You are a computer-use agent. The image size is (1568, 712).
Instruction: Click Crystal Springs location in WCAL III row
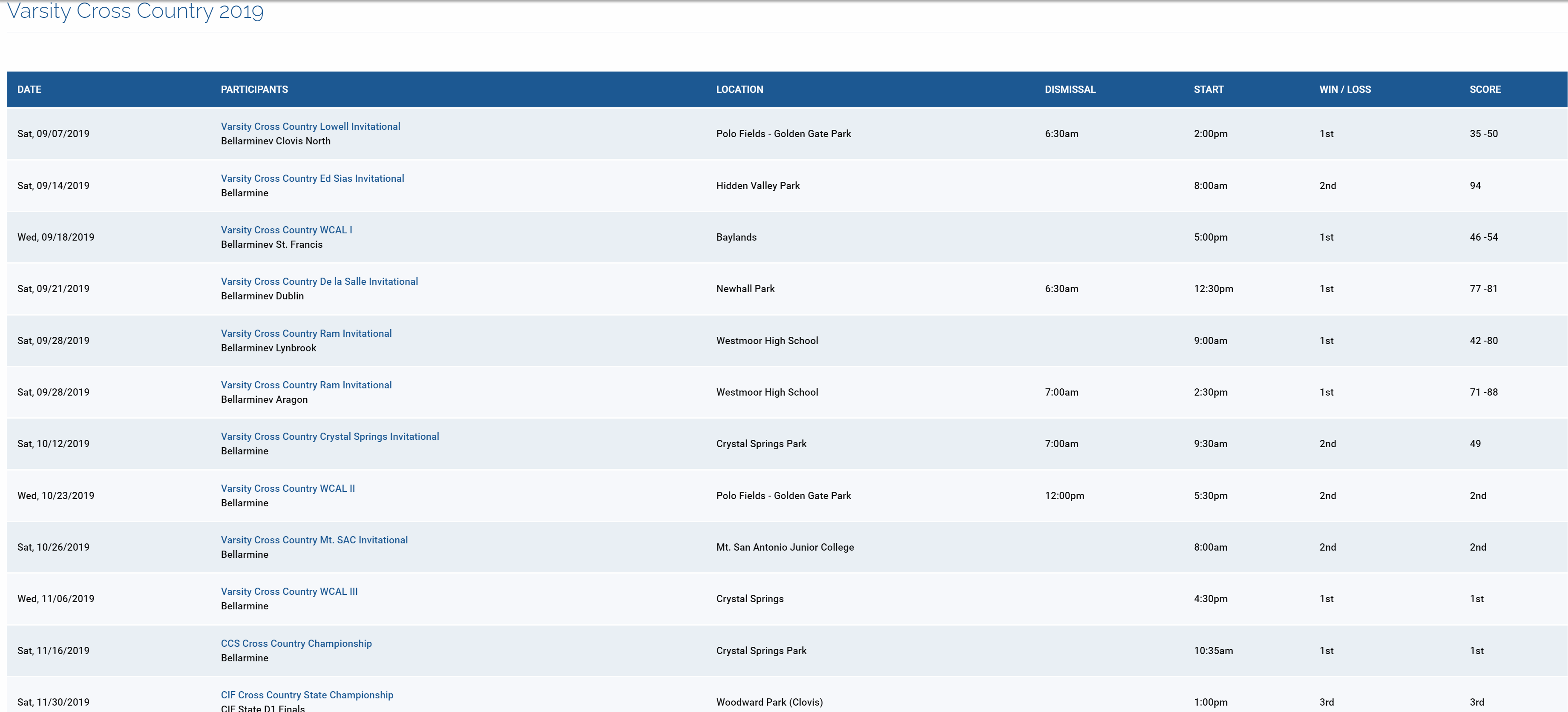750,599
